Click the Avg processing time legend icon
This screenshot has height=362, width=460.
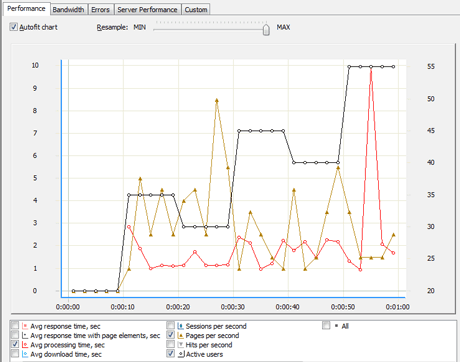[25, 345]
